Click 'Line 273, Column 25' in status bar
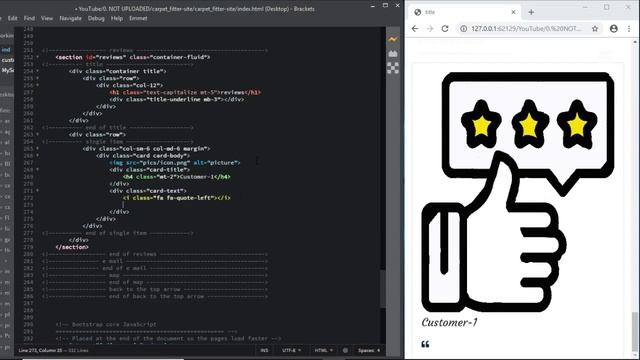The width and height of the screenshot is (640, 360). (x=40, y=350)
